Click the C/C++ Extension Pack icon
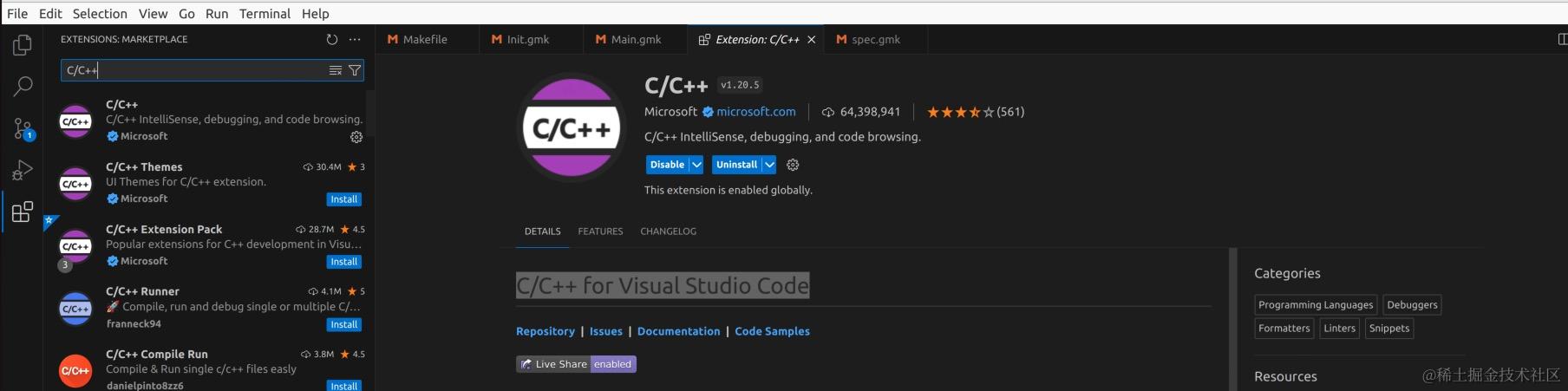 (x=75, y=246)
